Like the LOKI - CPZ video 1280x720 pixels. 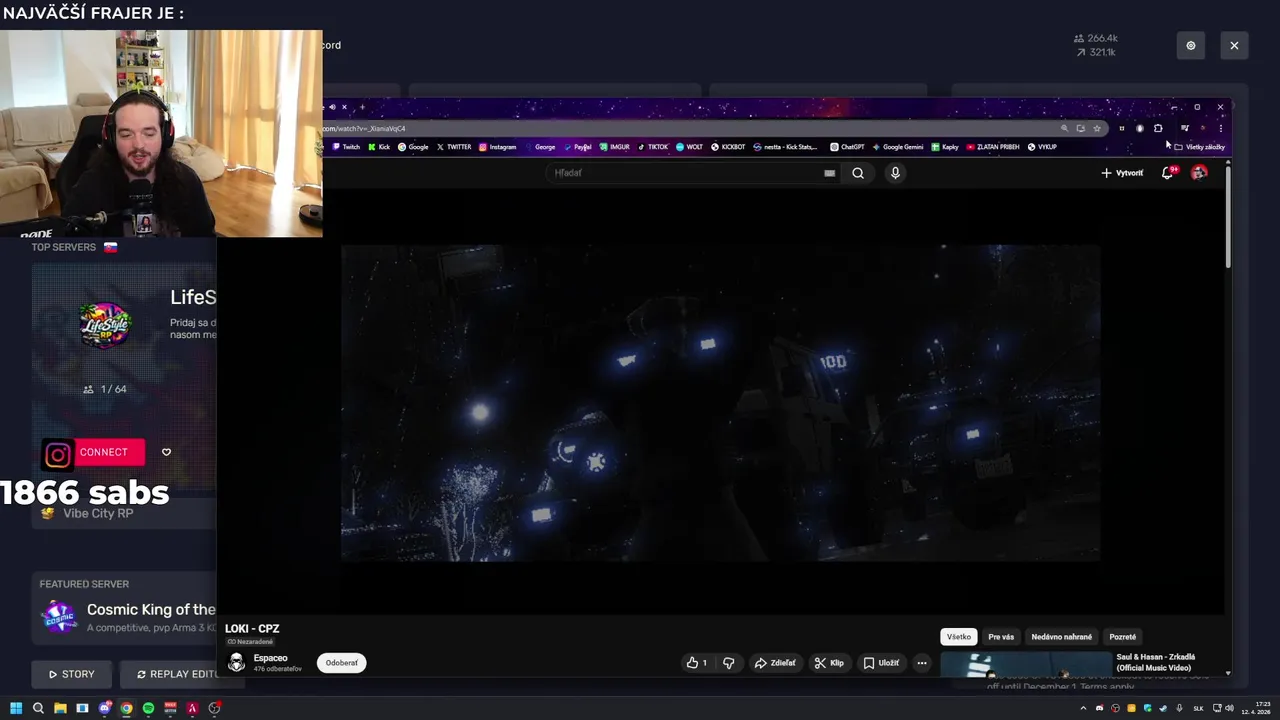(696, 663)
